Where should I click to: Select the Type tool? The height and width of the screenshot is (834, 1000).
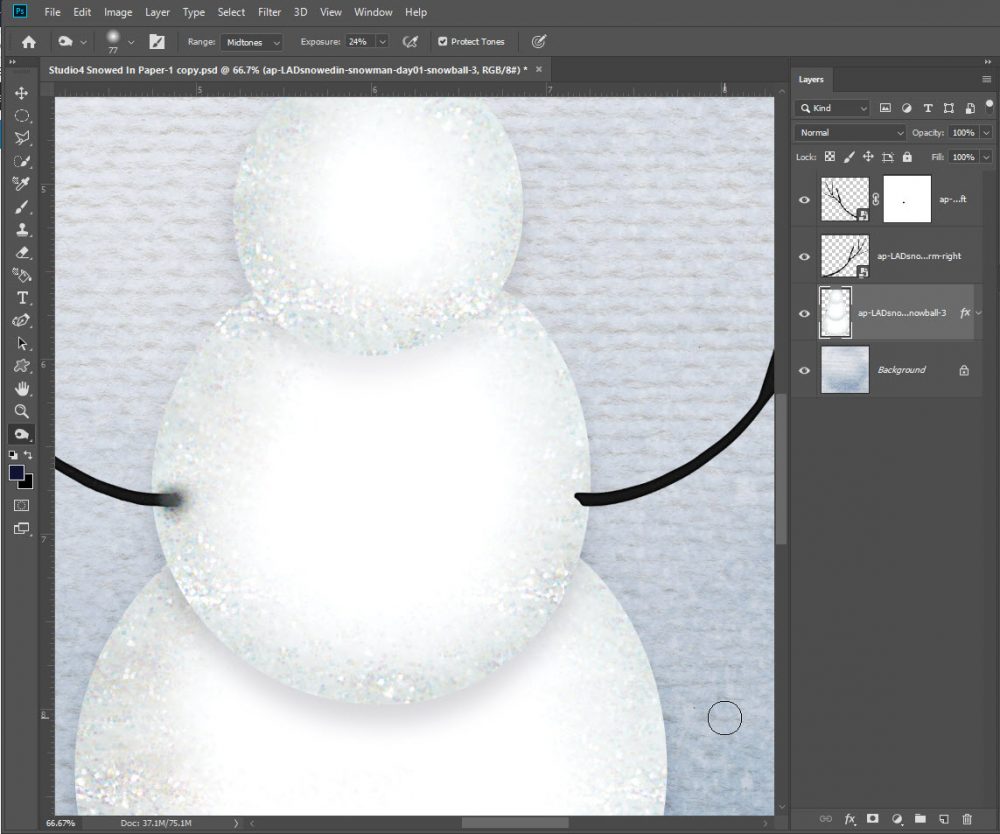coord(21,298)
